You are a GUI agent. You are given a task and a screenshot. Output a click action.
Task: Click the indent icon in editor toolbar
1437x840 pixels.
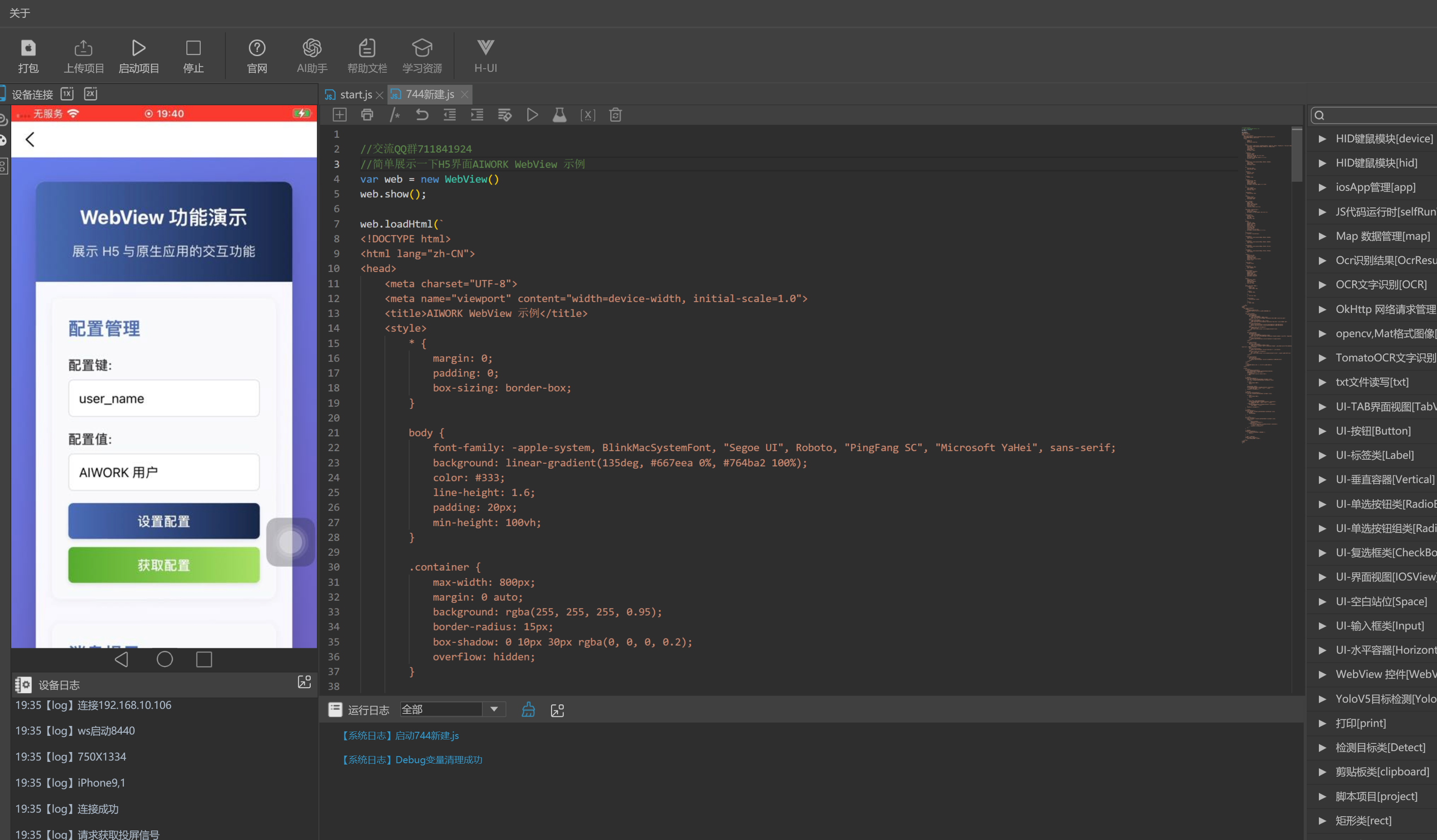477,114
